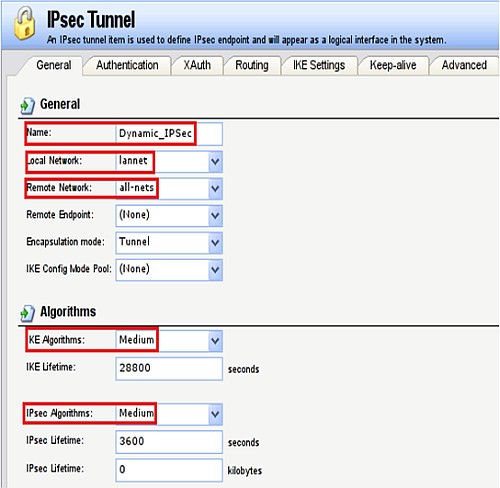
Task: Click the IPsec Lifetime seconds field
Action: (169, 442)
